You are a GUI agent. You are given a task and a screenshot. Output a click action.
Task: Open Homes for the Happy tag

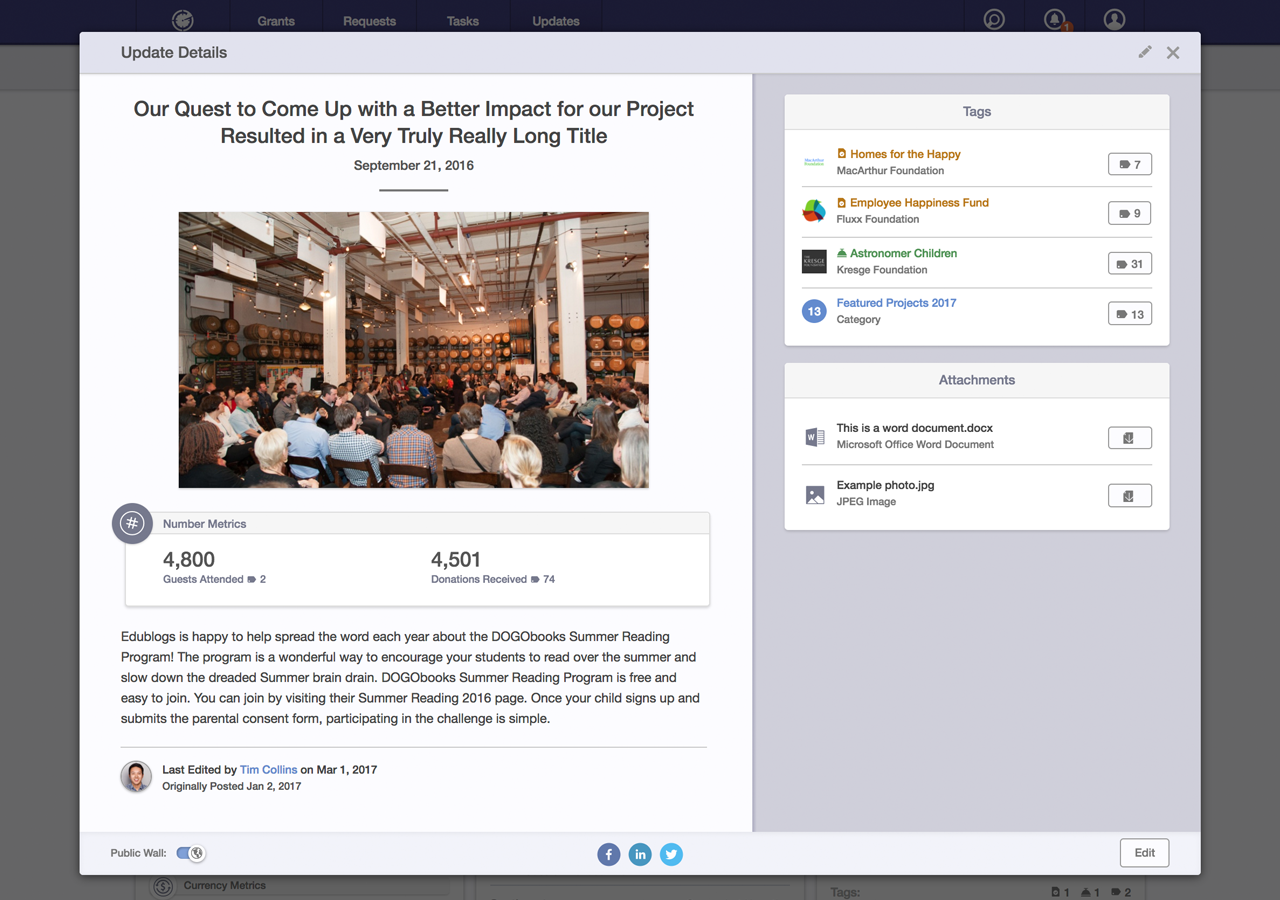pyautogui.click(x=904, y=154)
